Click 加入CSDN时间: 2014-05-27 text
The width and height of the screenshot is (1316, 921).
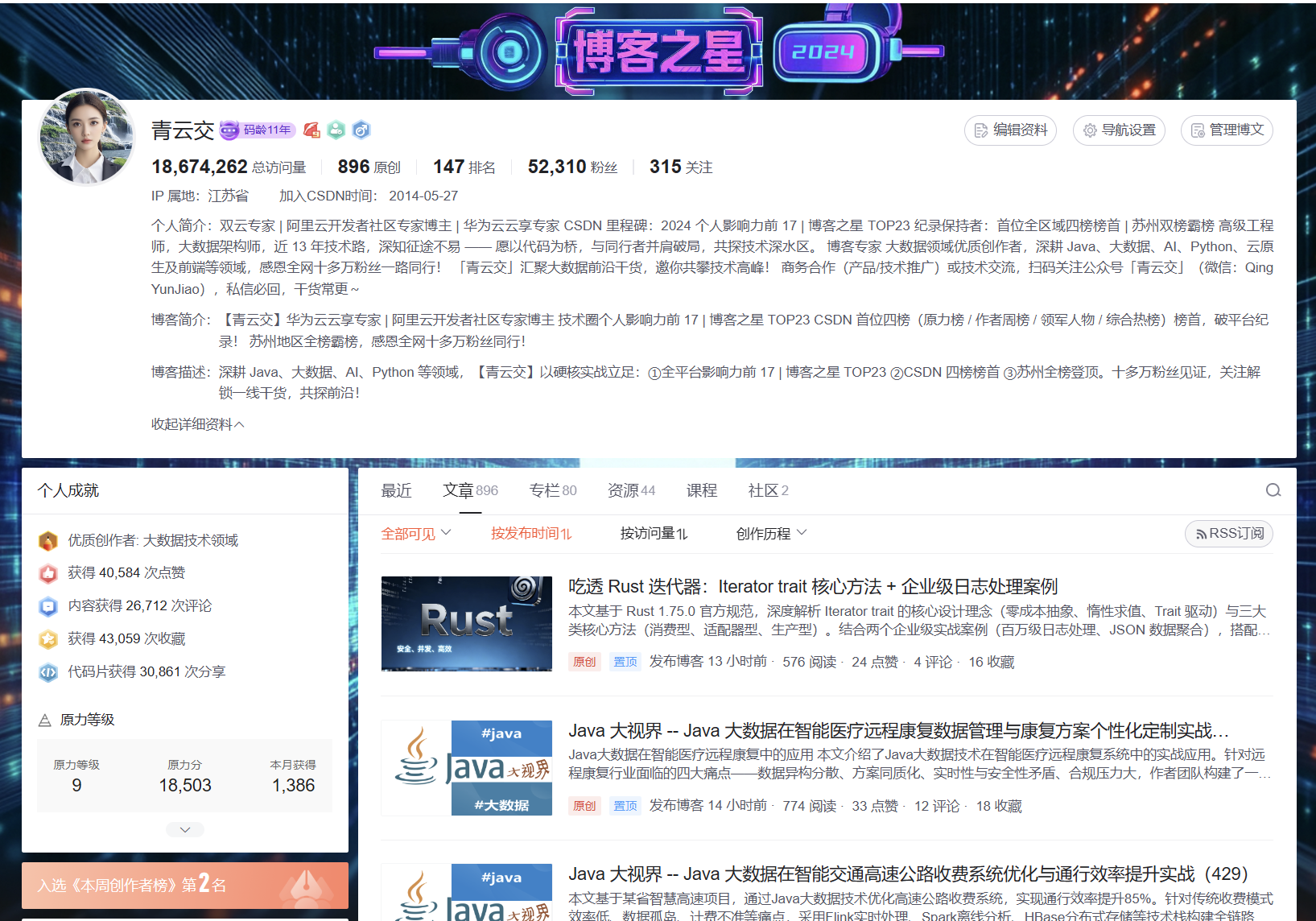(369, 196)
